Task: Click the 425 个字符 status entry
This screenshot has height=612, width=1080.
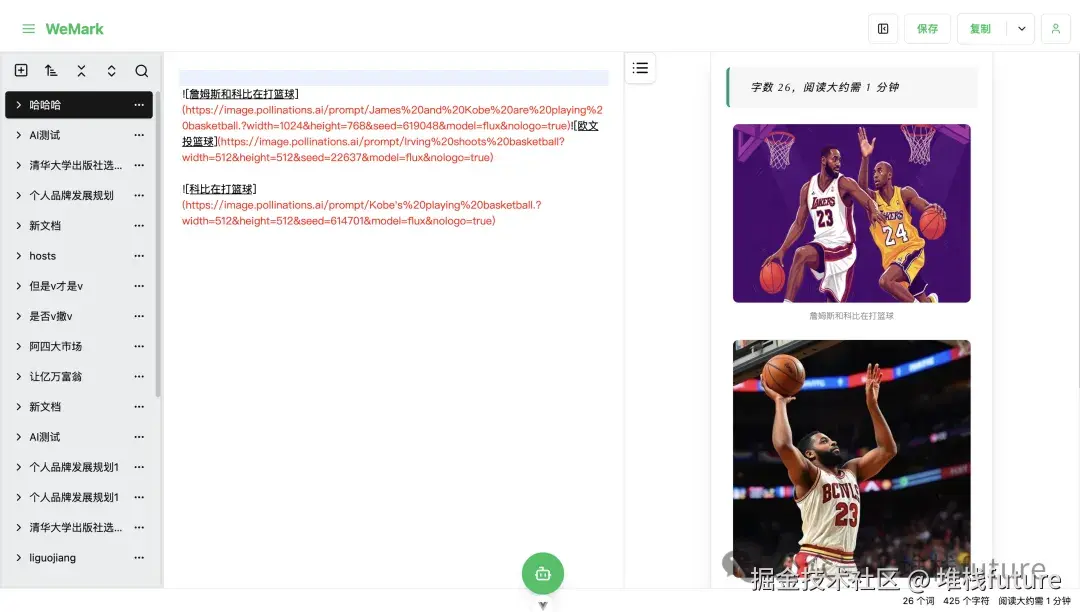Action: tap(966, 601)
